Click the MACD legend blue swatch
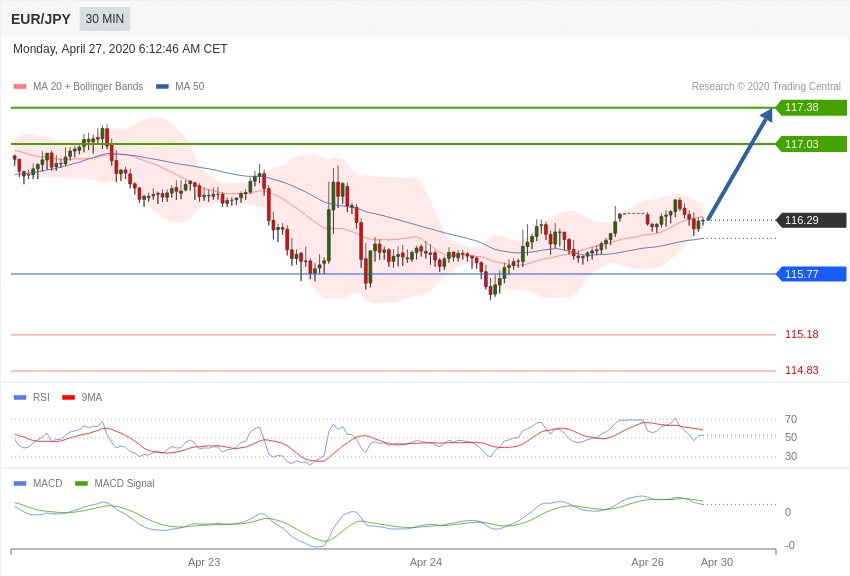The height and width of the screenshot is (576, 850). (x=20, y=483)
